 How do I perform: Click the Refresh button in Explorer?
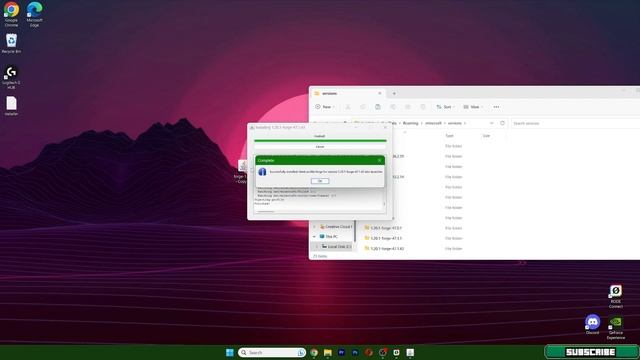502,123
